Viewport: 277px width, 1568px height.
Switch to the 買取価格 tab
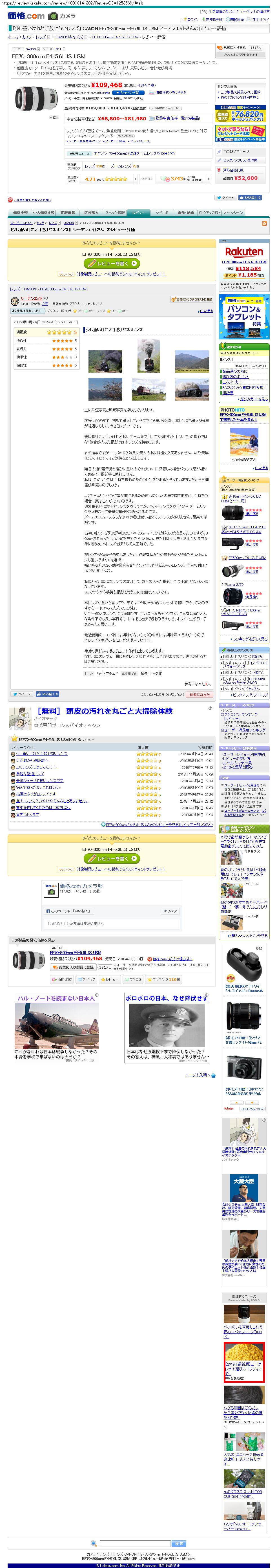pyautogui.click(x=68, y=213)
